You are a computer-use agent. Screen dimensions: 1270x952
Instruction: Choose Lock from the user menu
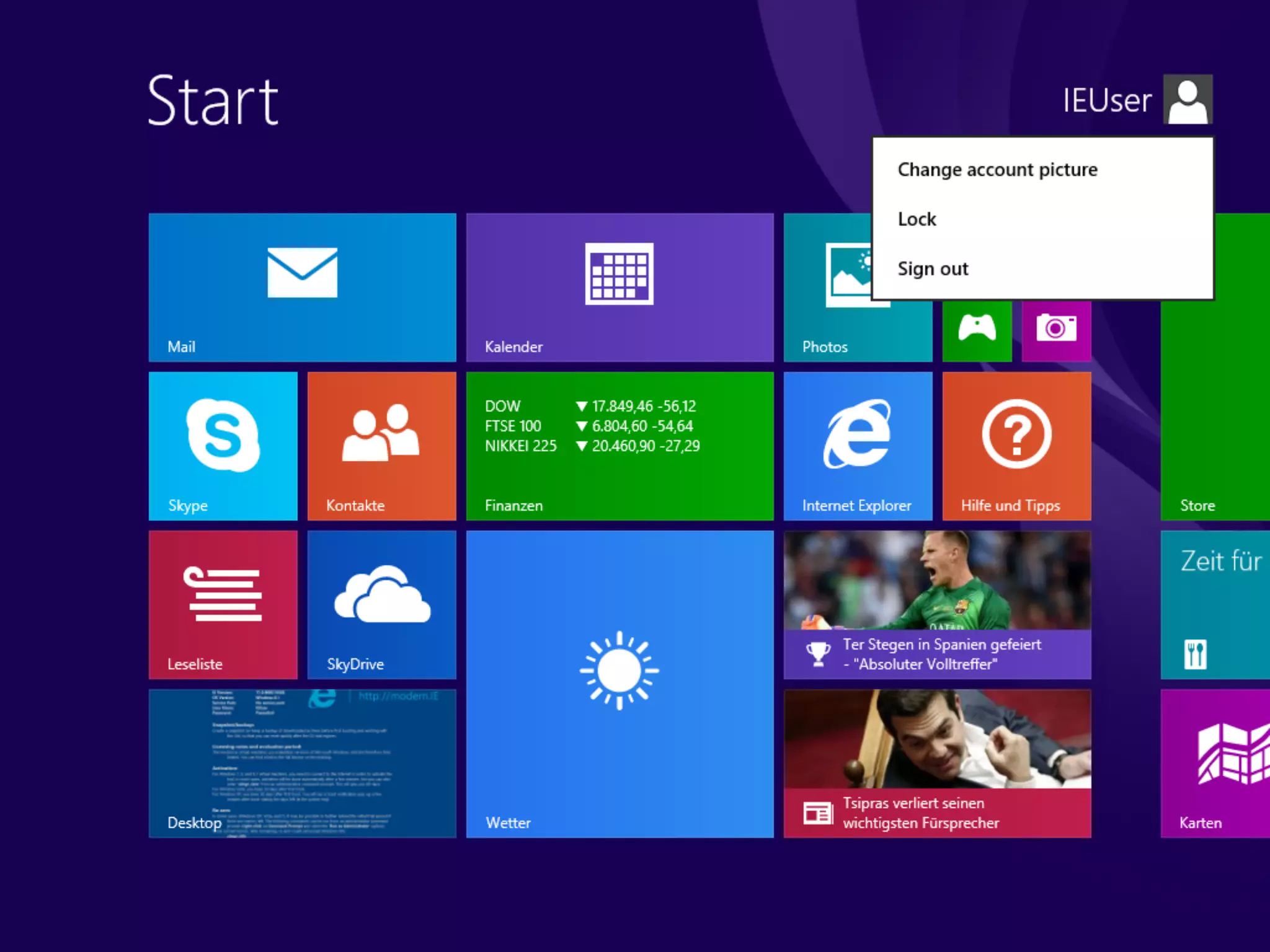[917, 219]
